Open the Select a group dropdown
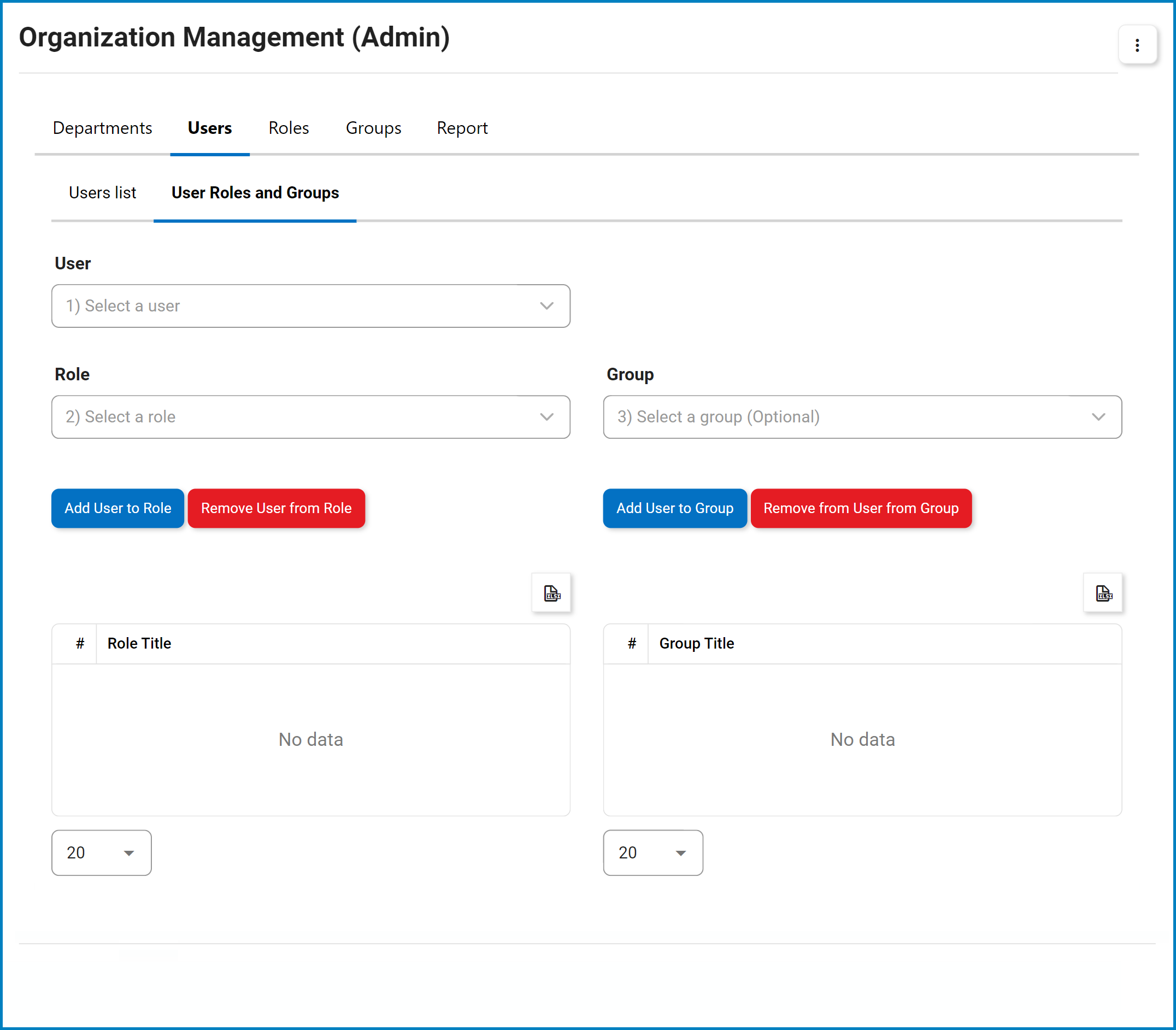1176x1030 pixels. 845,417
